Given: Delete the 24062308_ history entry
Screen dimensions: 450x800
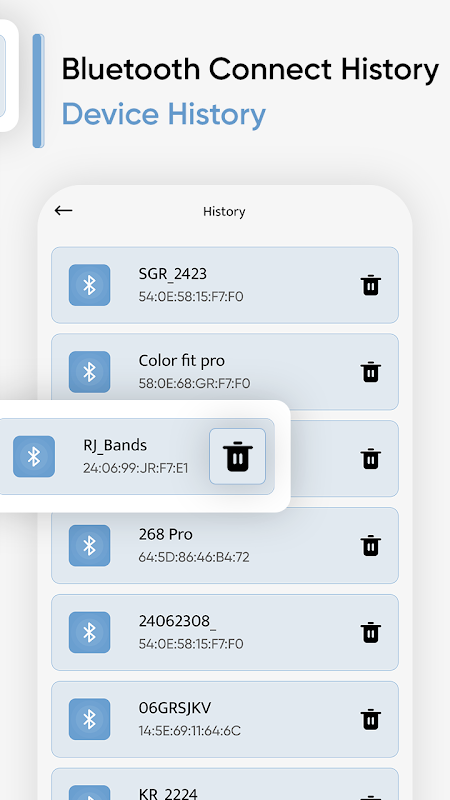Looking at the screenshot, I should 371,632.
